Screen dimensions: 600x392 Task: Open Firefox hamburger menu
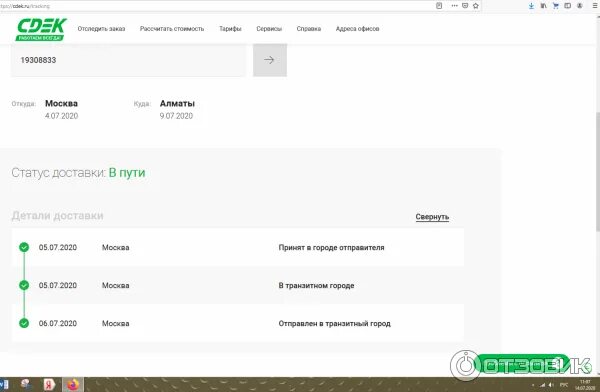click(x=595, y=6)
